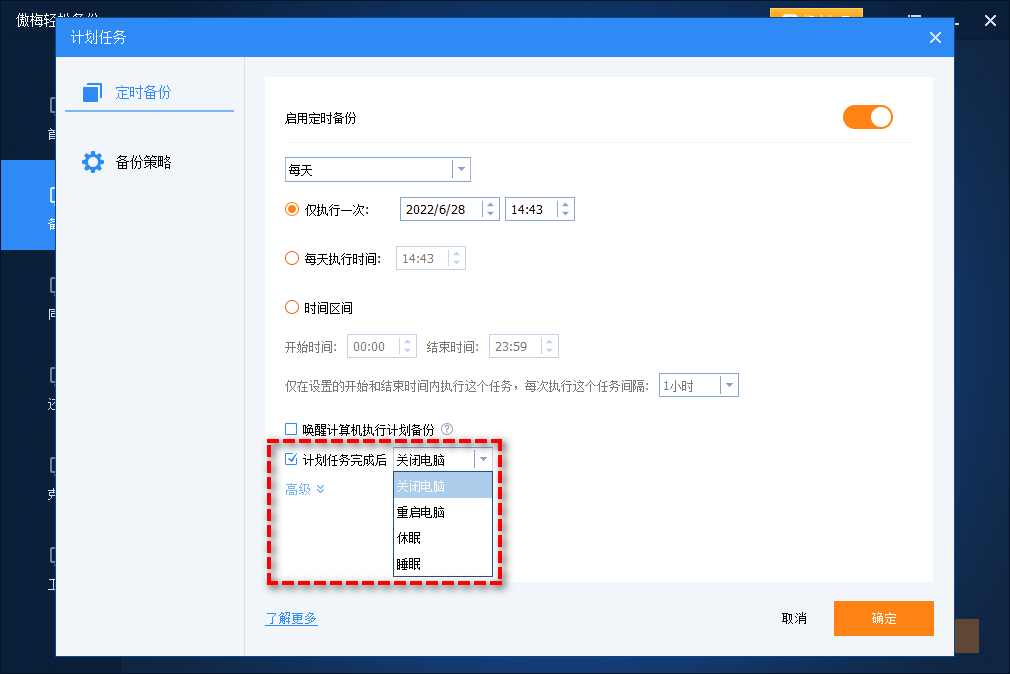Open the 每天 frequency dropdown
The image size is (1010, 674).
(461, 170)
